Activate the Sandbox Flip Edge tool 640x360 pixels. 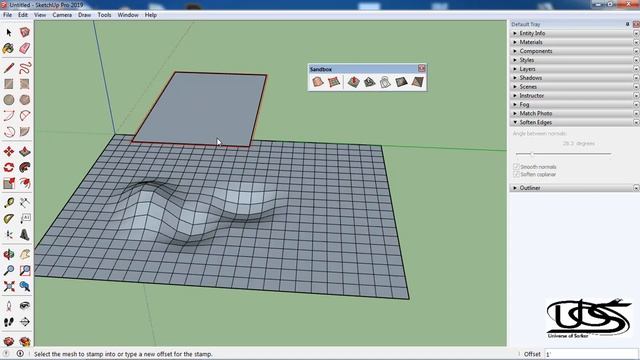tap(417, 82)
